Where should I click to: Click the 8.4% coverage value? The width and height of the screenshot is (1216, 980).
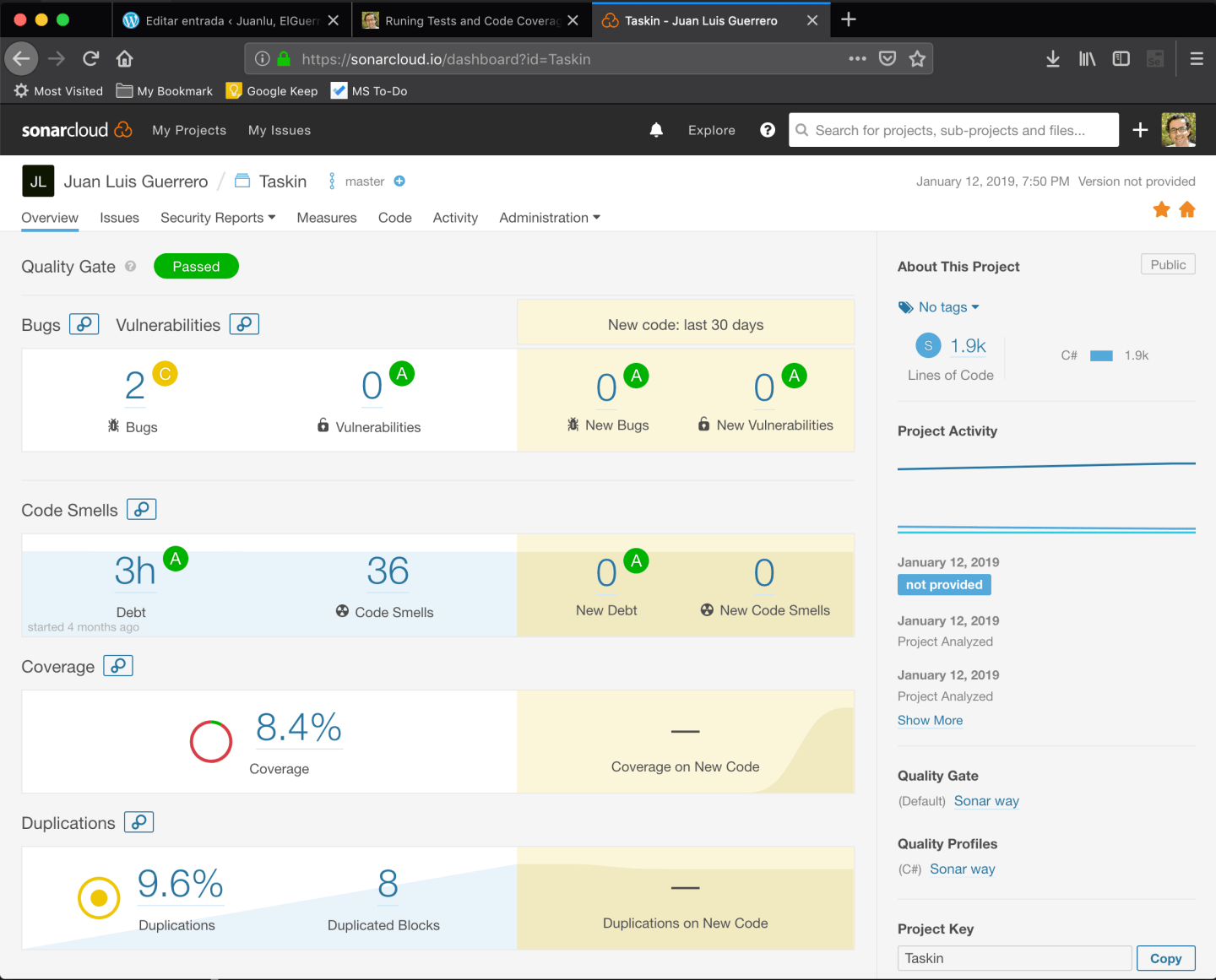299,728
